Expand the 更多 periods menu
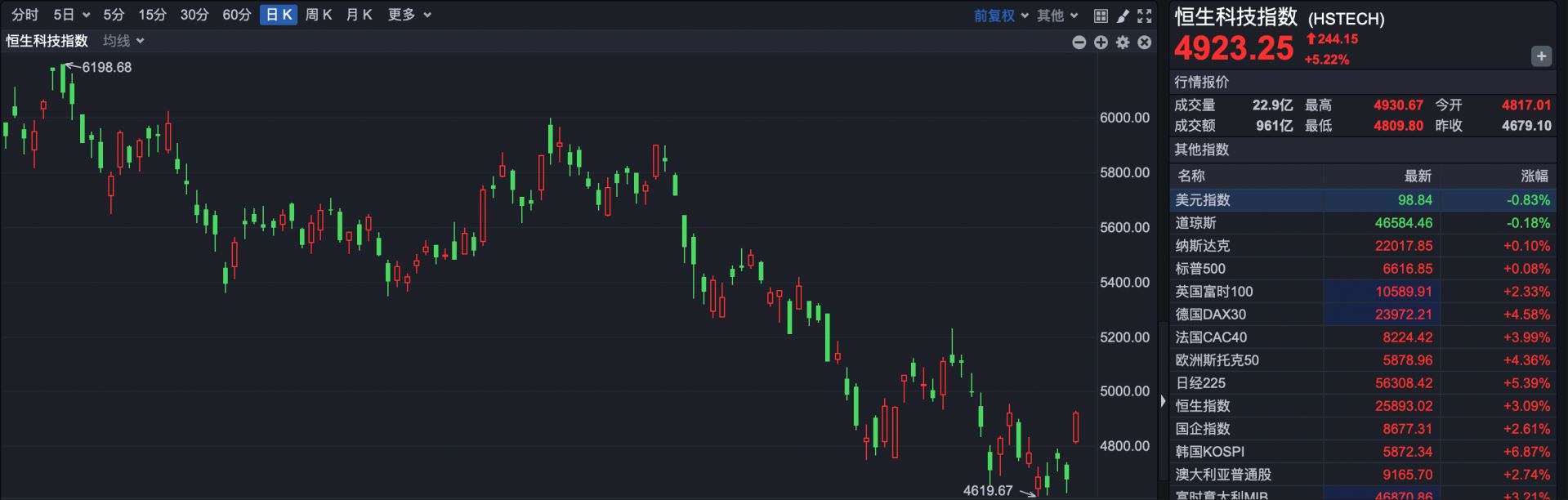The width and height of the screenshot is (1568, 500). 409,15
